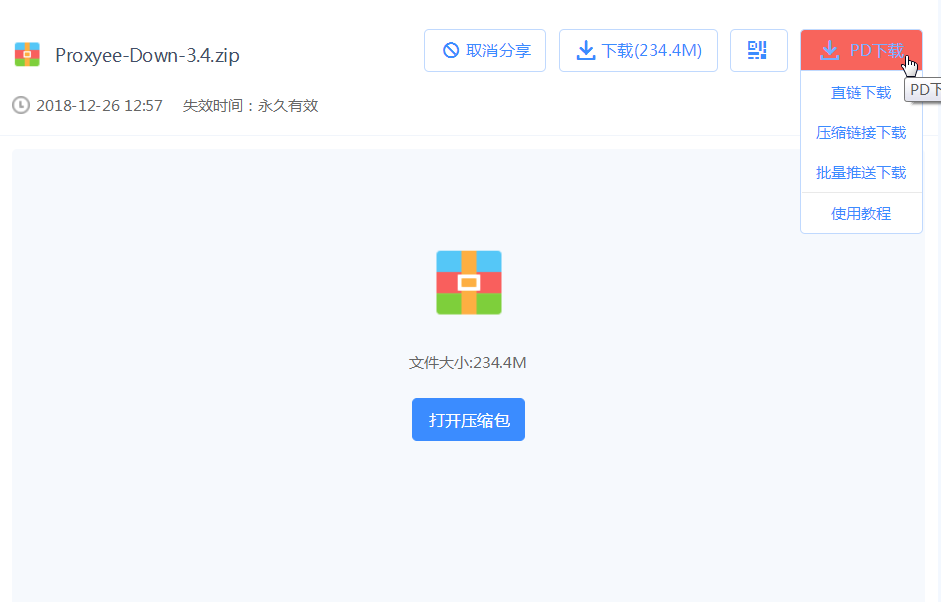
Task: Click the large colorful archive icon in the preview
Action: (468, 283)
